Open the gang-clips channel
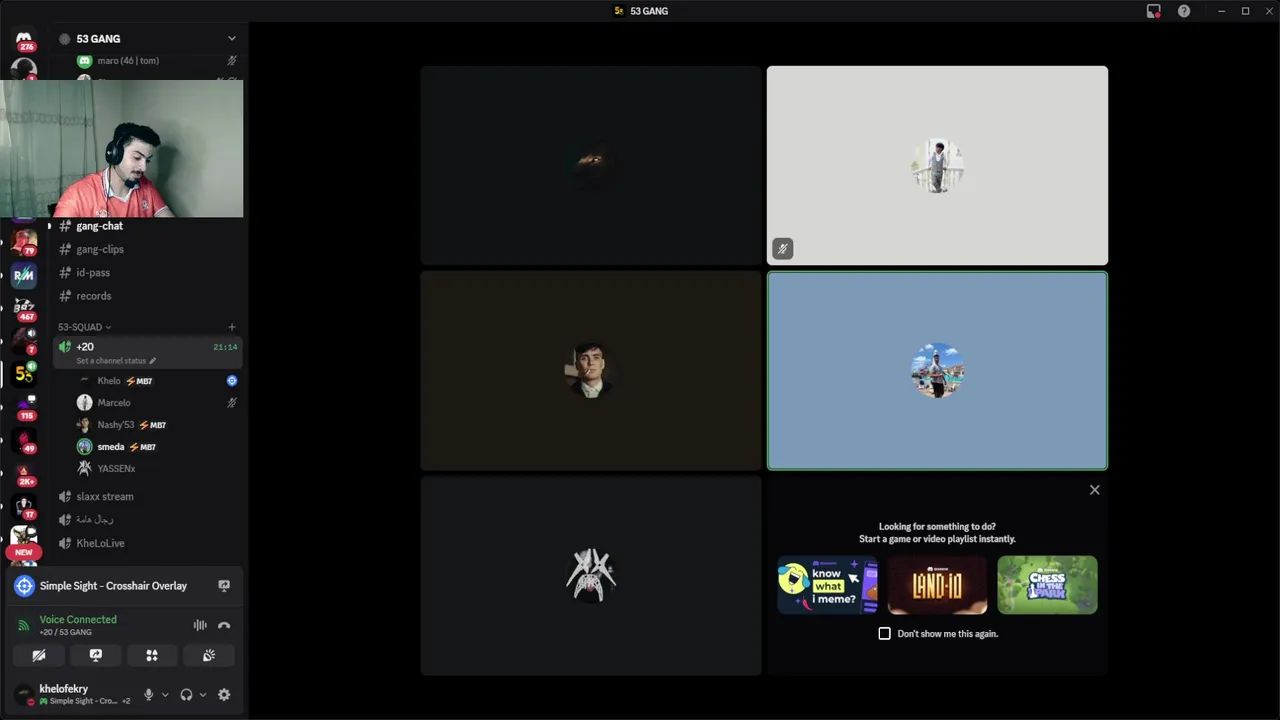The height and width of the screenshot is (720, 1280). (x=147, y=249)
